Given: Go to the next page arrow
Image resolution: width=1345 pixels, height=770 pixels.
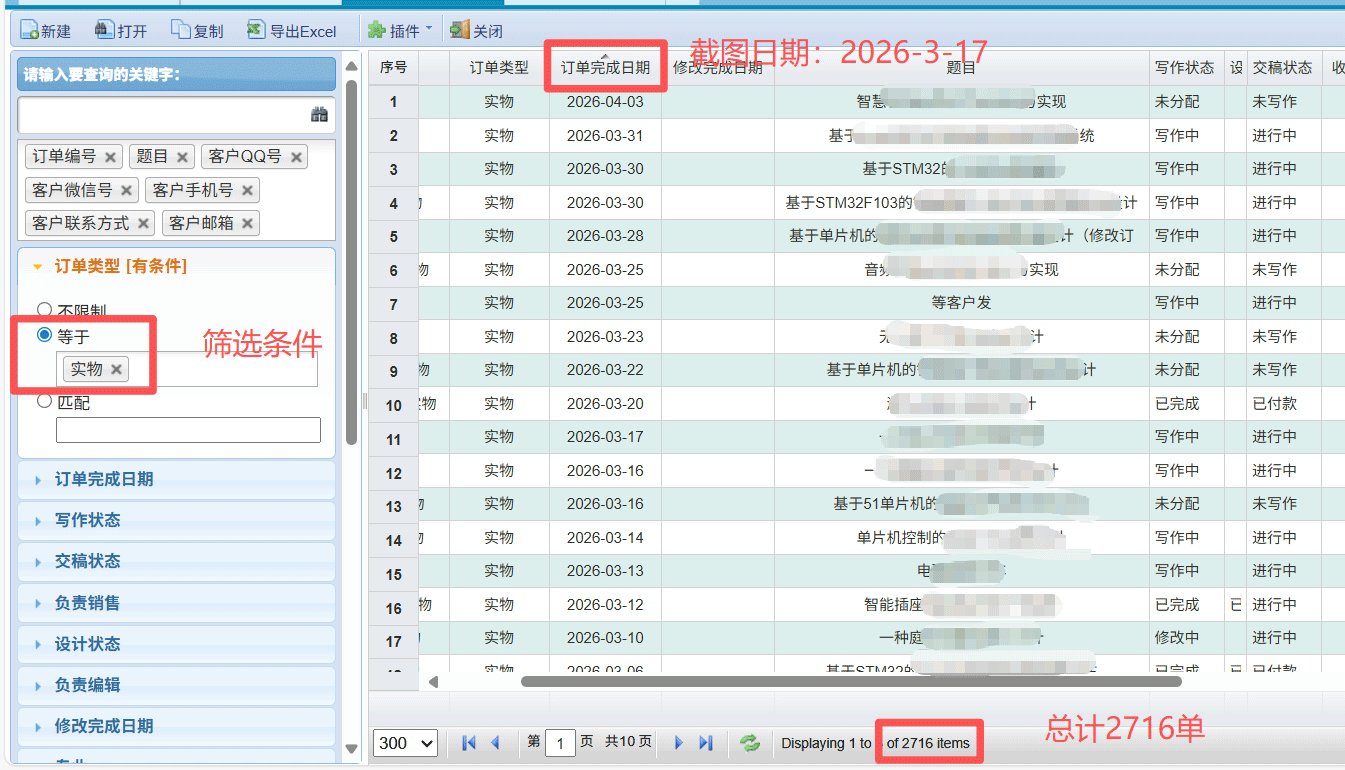Looking at the screenshot, I should coord(679,743).
